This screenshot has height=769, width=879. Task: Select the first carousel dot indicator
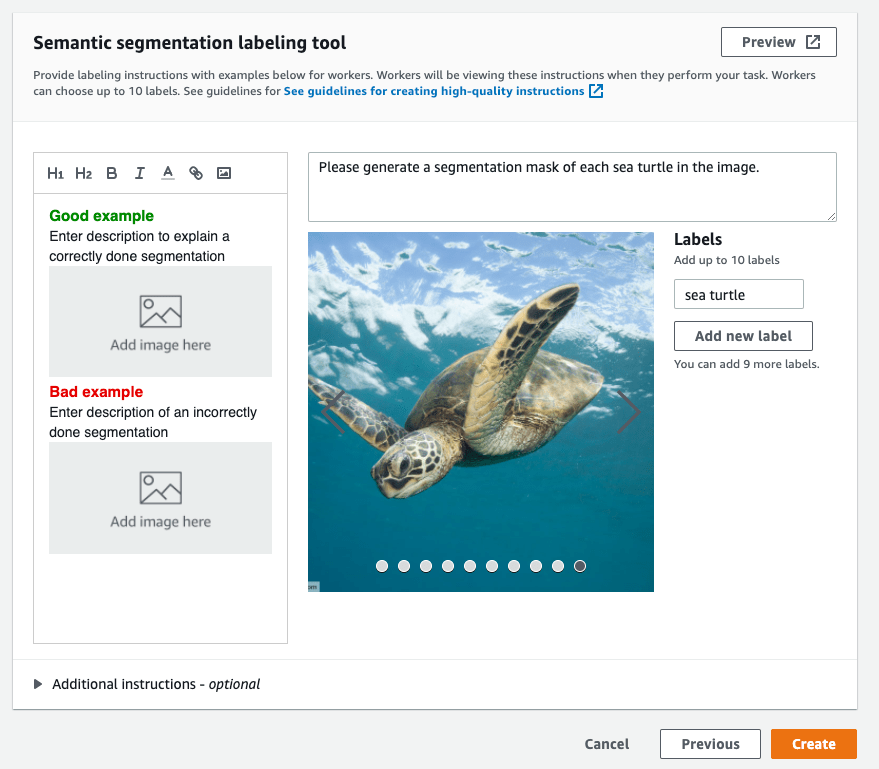point(382,566)
